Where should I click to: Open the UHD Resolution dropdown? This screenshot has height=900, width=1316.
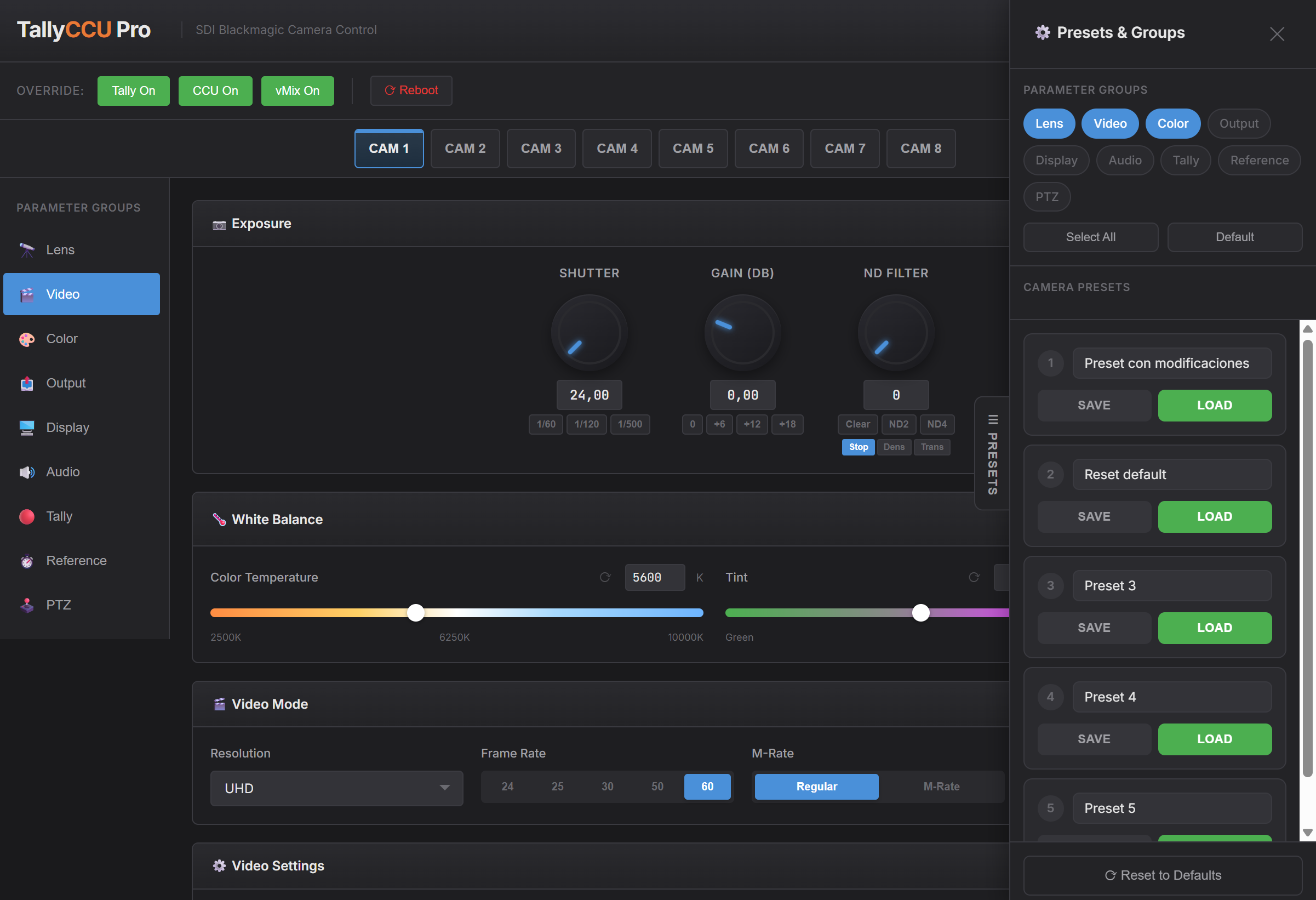[336, 788]
